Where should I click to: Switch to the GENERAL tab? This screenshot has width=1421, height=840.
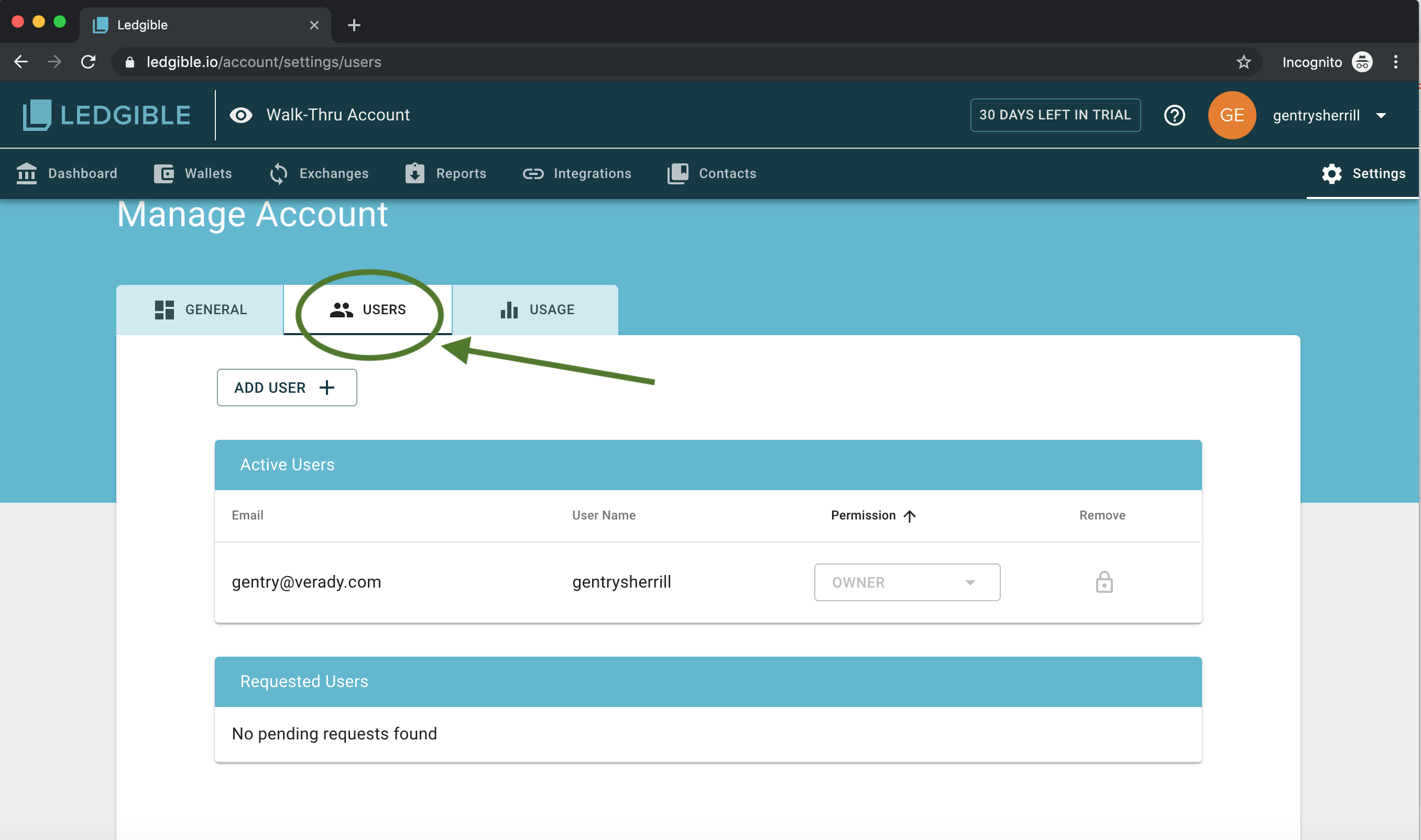coord(201,310)
